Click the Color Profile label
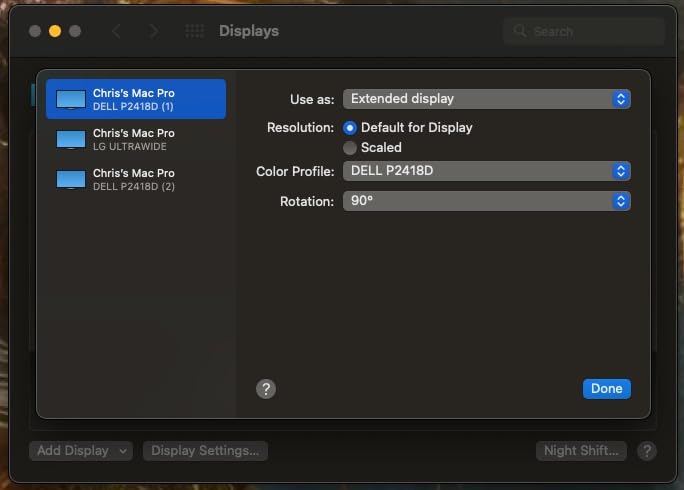This screenshot has height=490, width=684. click(x=295, y=171)
